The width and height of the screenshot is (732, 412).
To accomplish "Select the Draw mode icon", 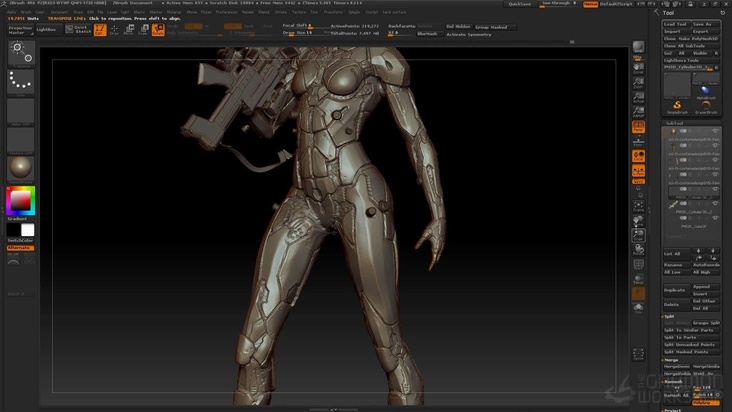I will (x=114, y=30).
